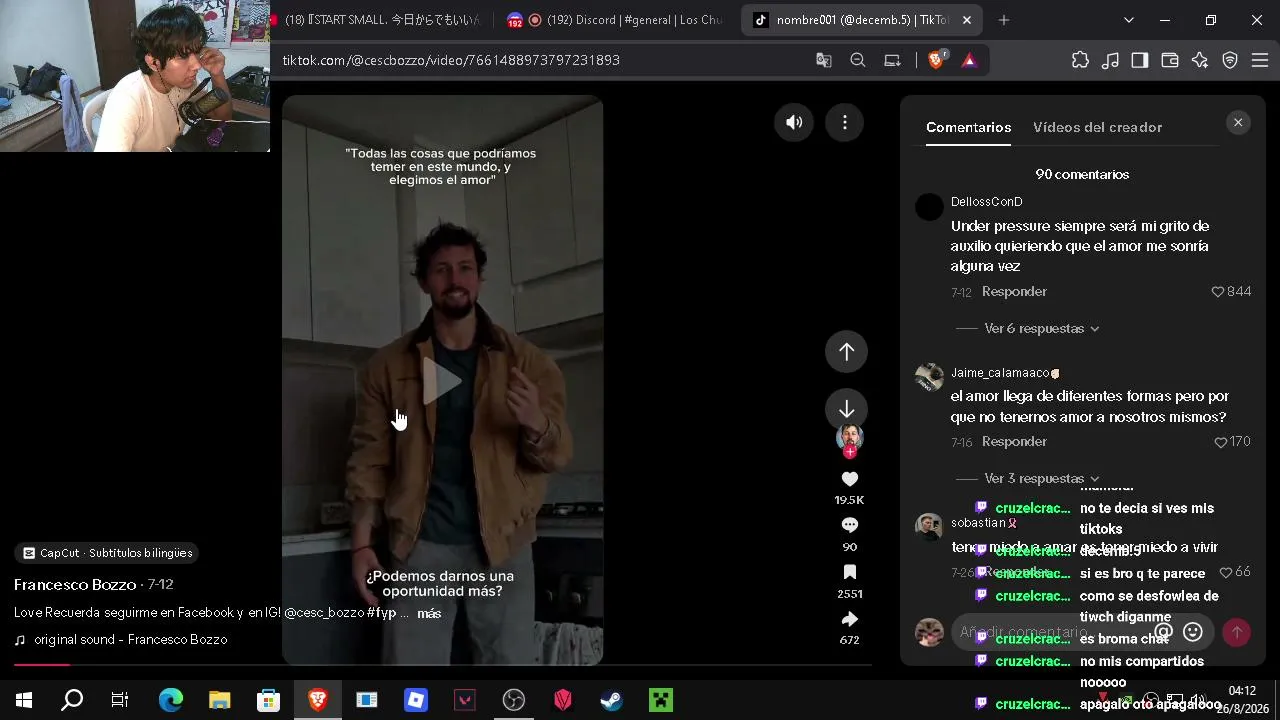
Task: Open comments via speech bubble icon
Action: click(850, 525)
